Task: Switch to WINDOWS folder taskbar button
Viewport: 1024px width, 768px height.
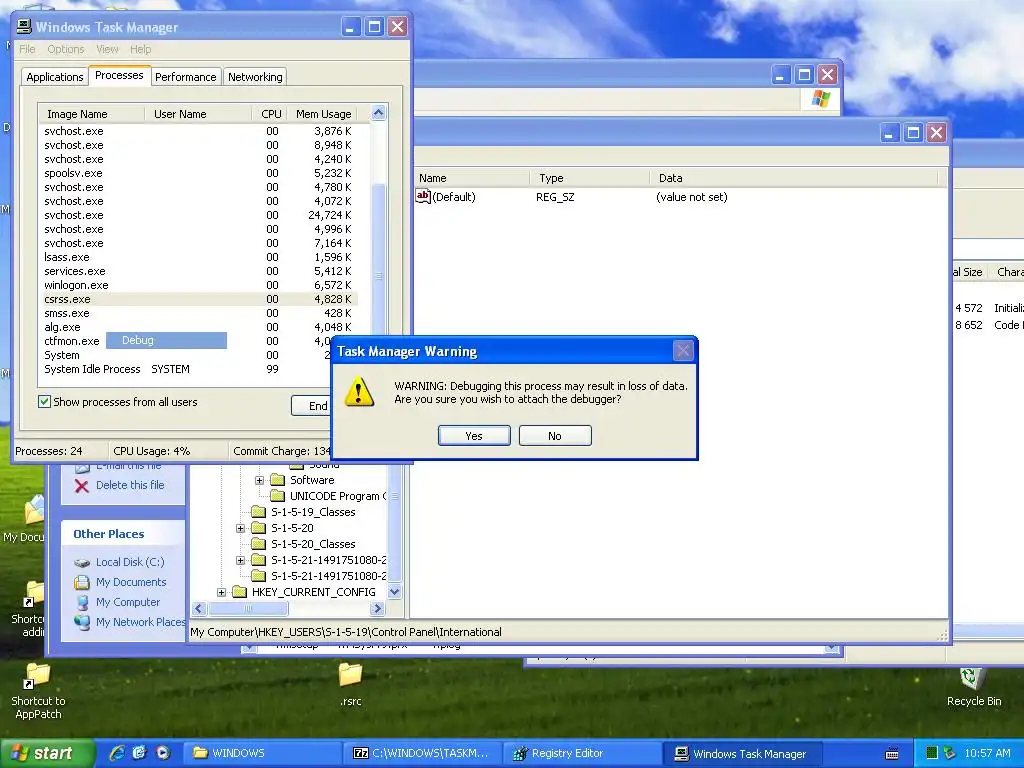Action: coord(261,753)
